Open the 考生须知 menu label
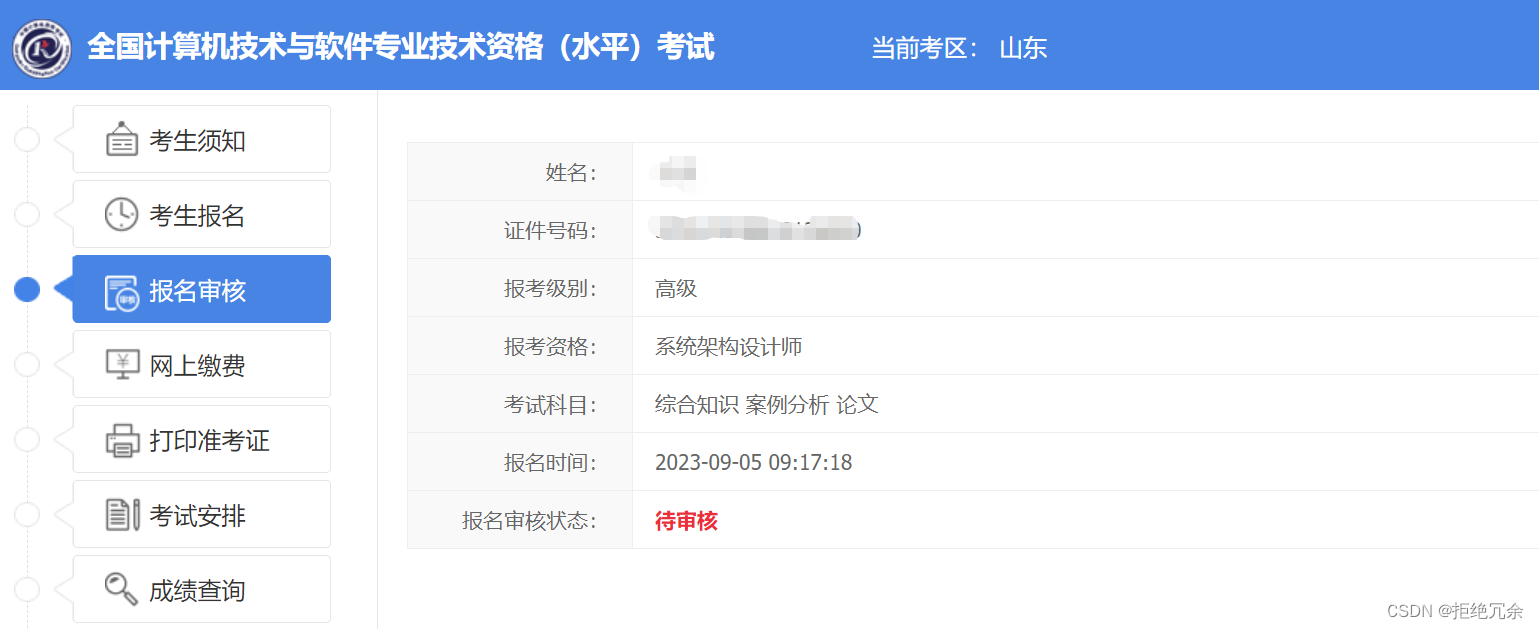 pos(197,141)
